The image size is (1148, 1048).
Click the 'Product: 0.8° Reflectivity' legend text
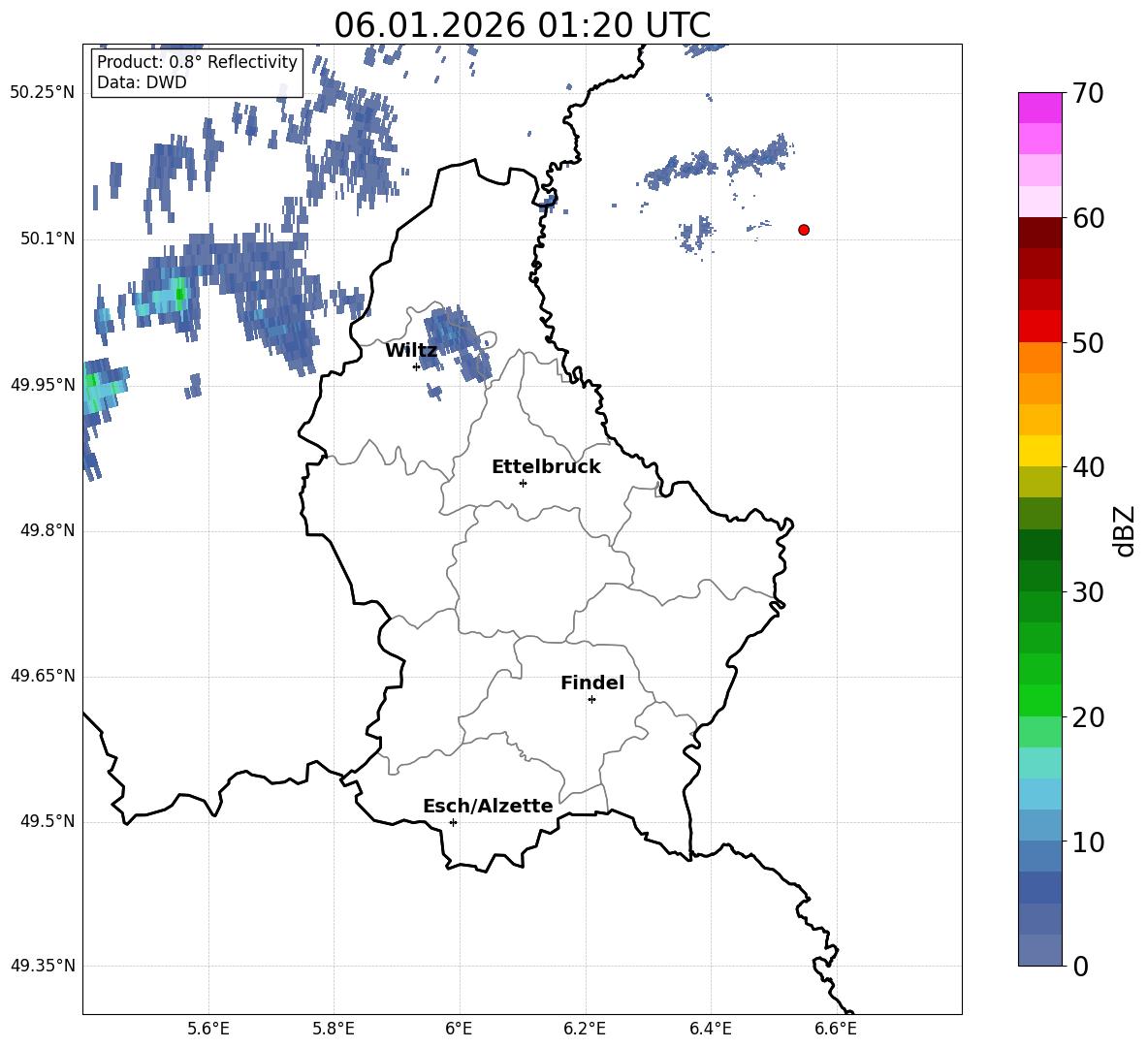tap(197, 61)
